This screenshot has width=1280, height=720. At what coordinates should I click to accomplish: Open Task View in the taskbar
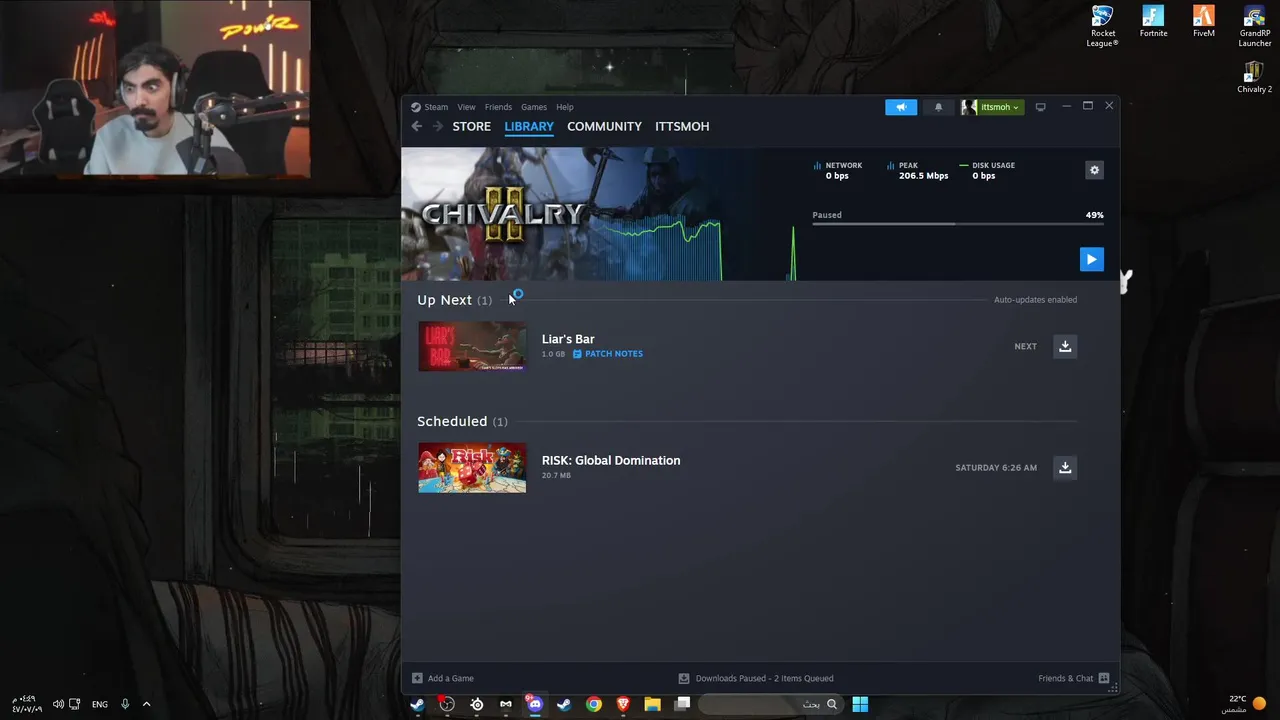[682, 704]
